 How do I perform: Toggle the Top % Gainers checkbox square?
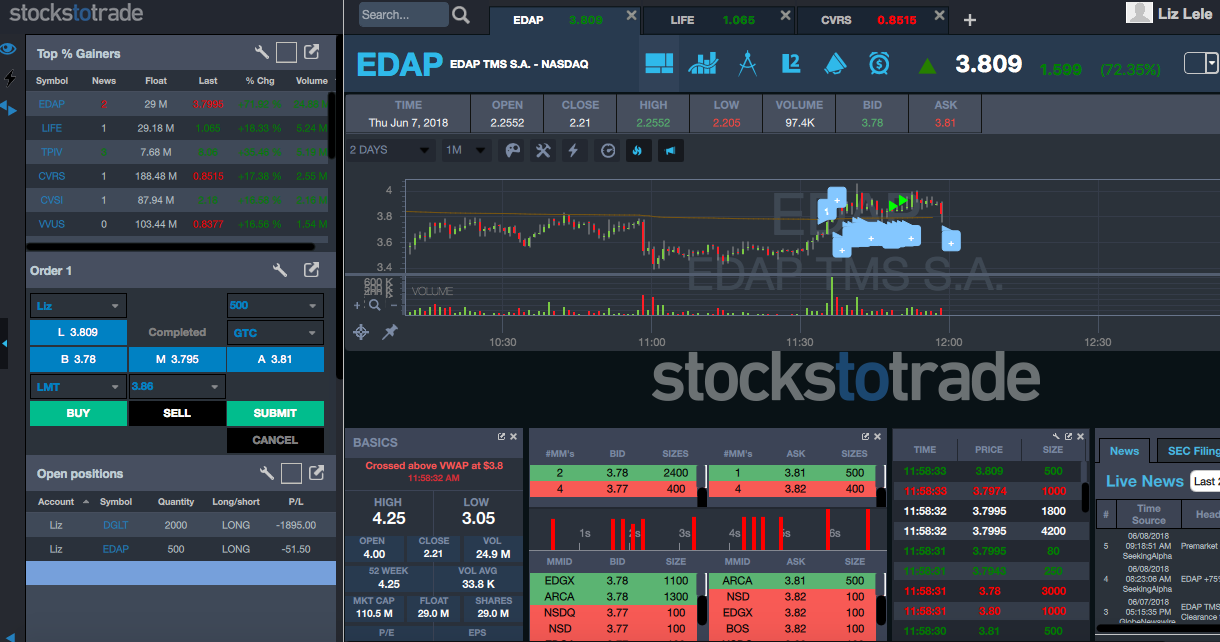point(287,53)
